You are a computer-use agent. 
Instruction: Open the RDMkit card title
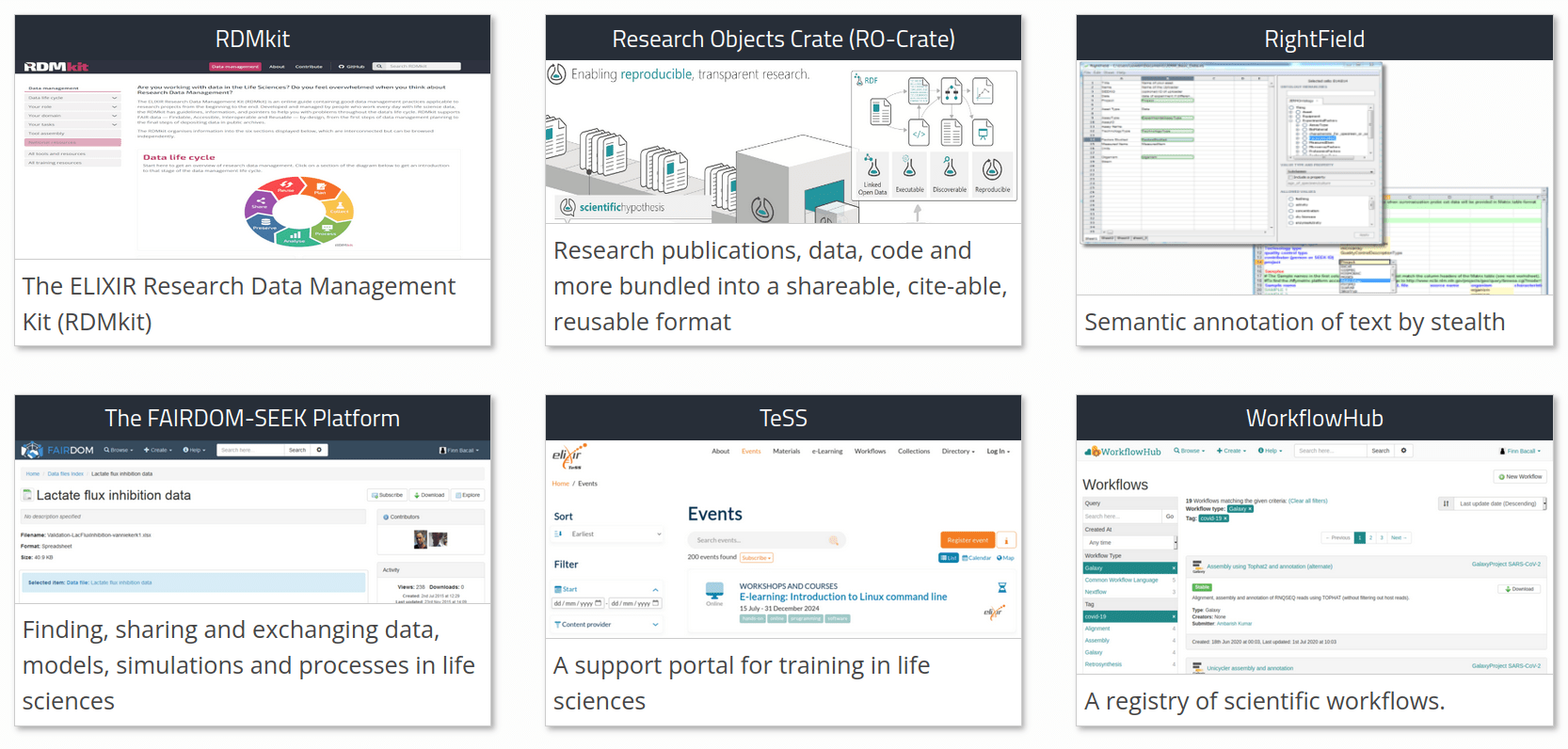[252, 39]
